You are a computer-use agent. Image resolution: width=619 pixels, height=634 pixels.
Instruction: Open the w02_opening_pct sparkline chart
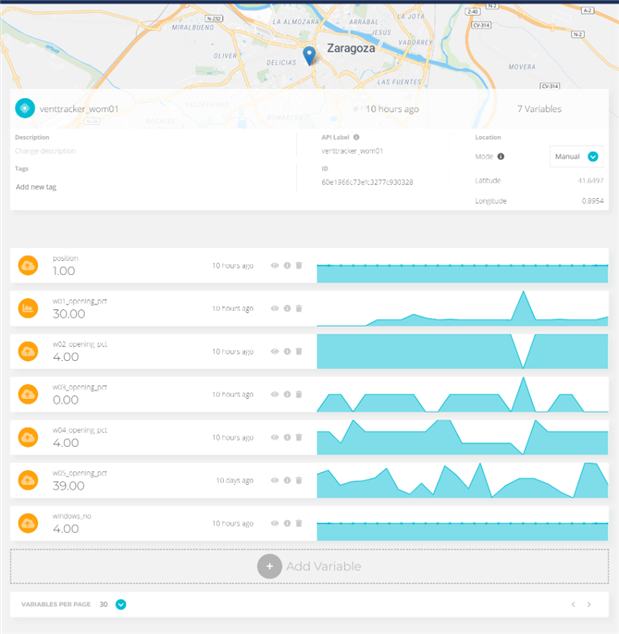pos(463,351)
